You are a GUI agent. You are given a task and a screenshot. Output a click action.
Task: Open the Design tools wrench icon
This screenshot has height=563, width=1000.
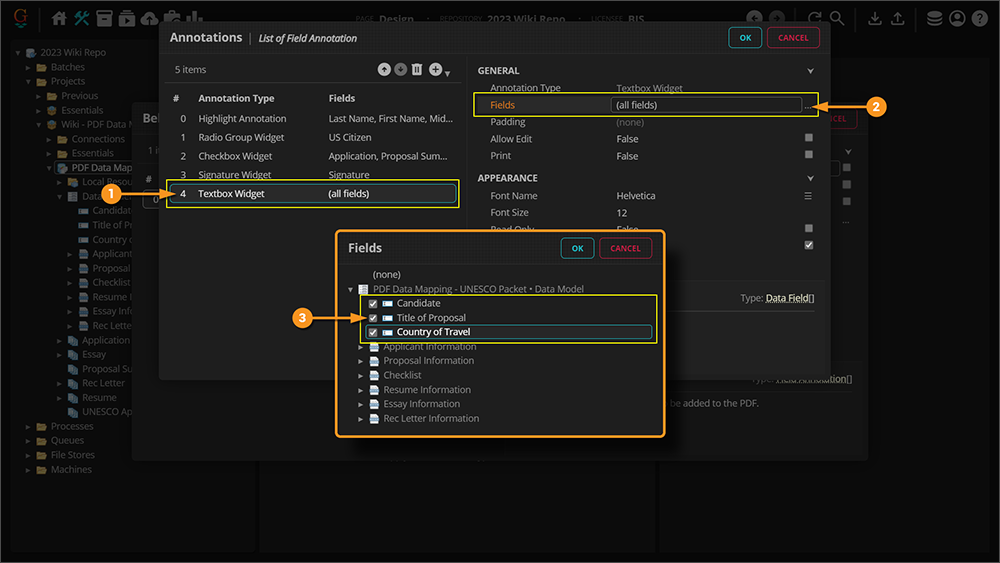tap(82, 18)
